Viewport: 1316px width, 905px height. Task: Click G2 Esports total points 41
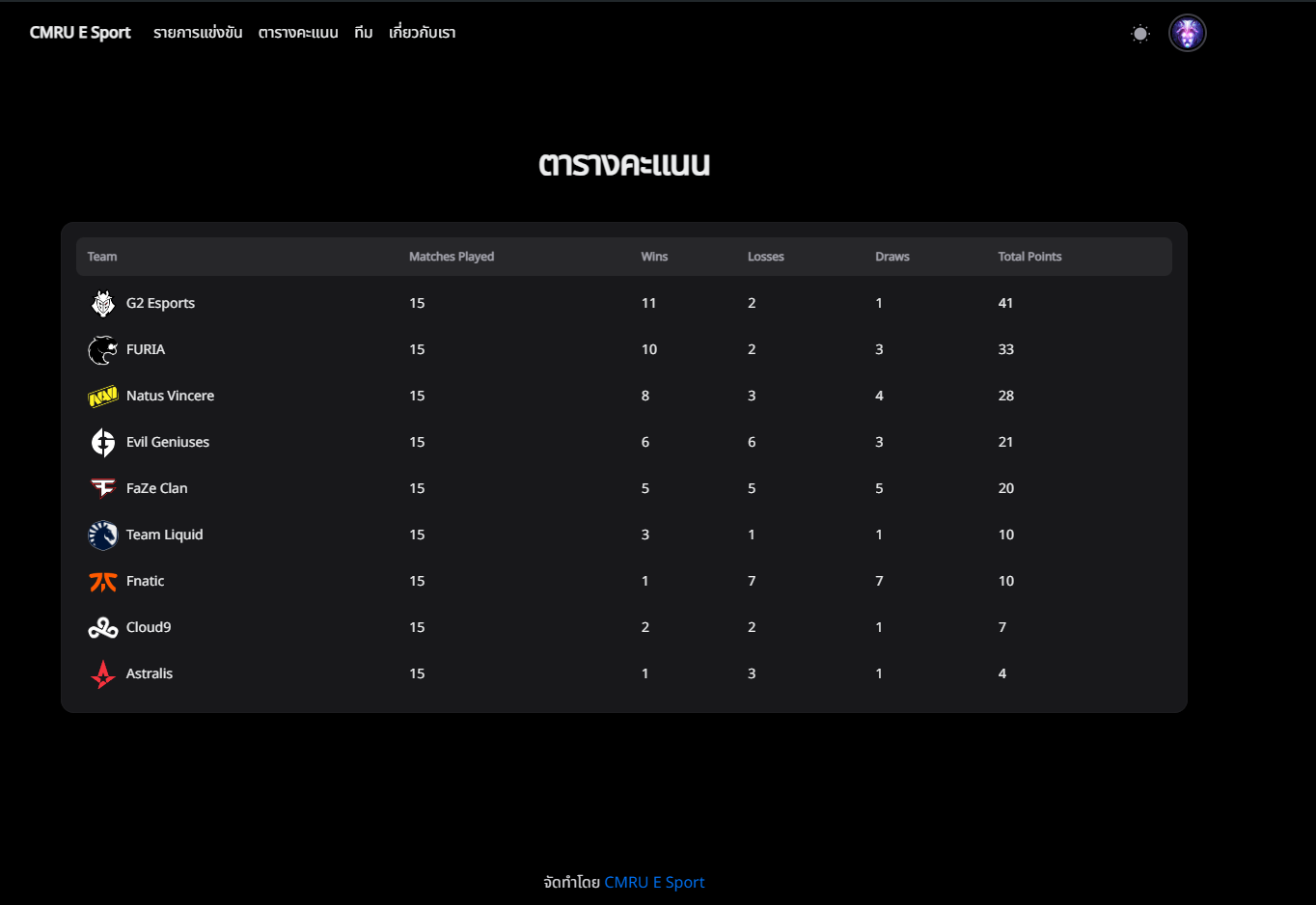coord(1005,303)
